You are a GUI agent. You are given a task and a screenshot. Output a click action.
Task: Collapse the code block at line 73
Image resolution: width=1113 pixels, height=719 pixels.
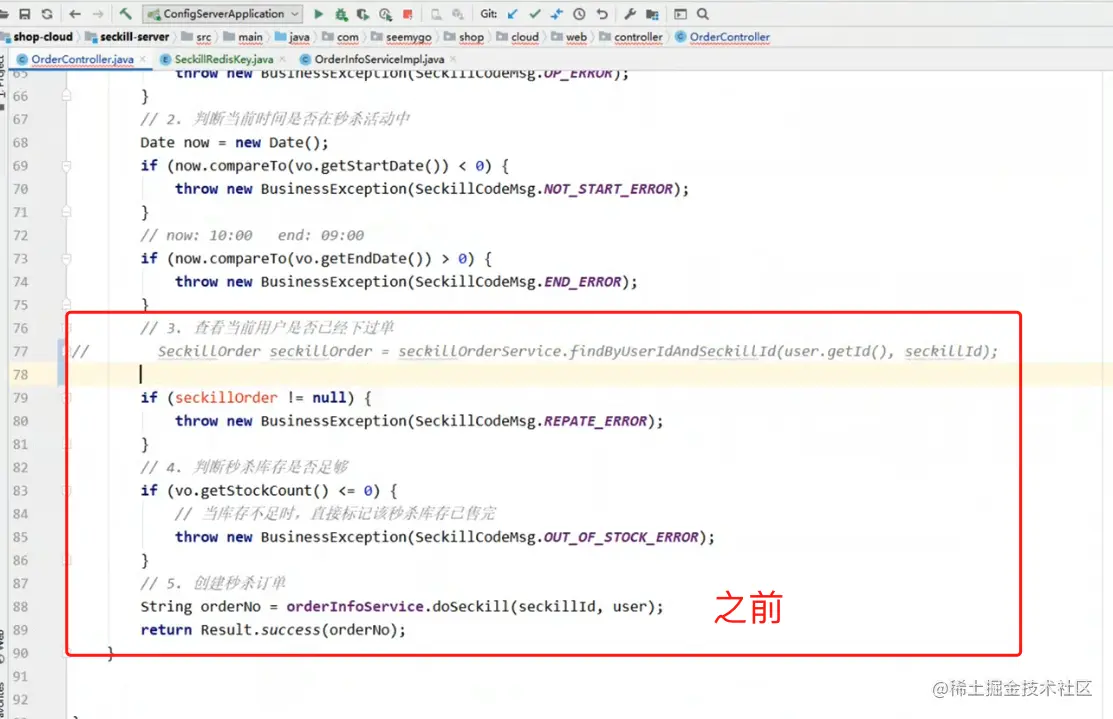[x=66, y=259]
